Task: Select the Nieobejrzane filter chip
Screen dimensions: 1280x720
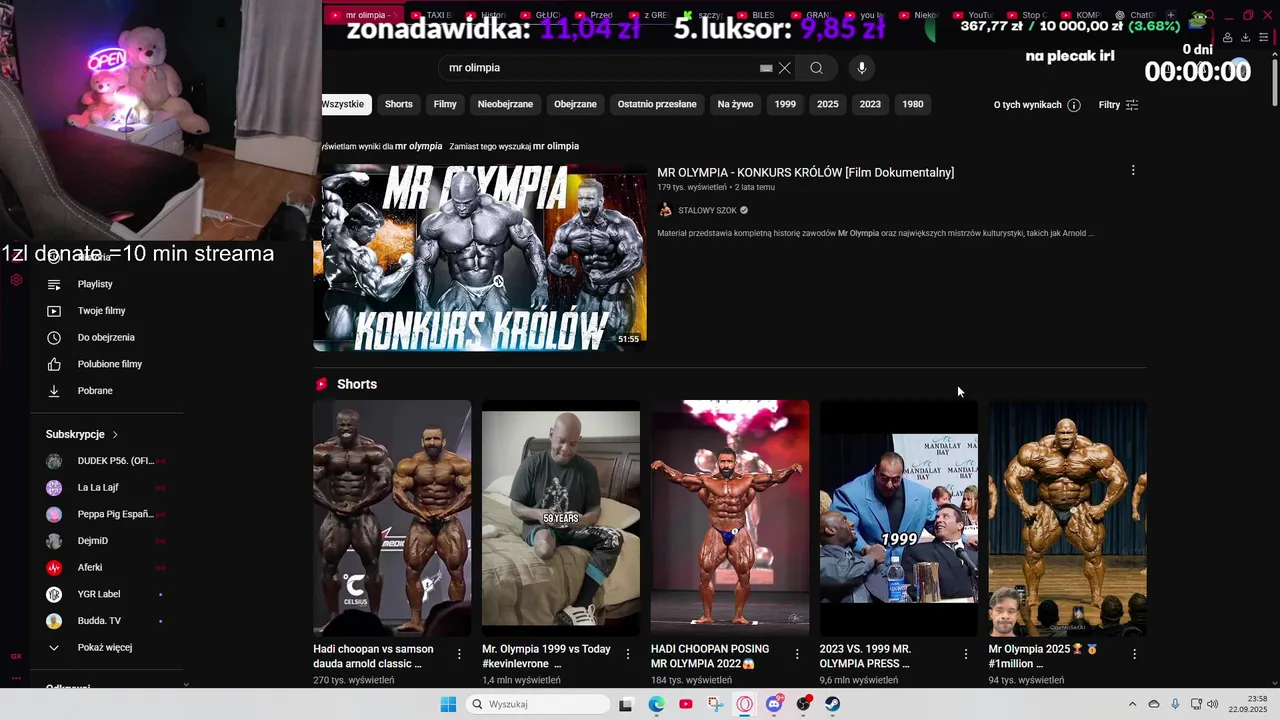Action: (x=505, y=104)
